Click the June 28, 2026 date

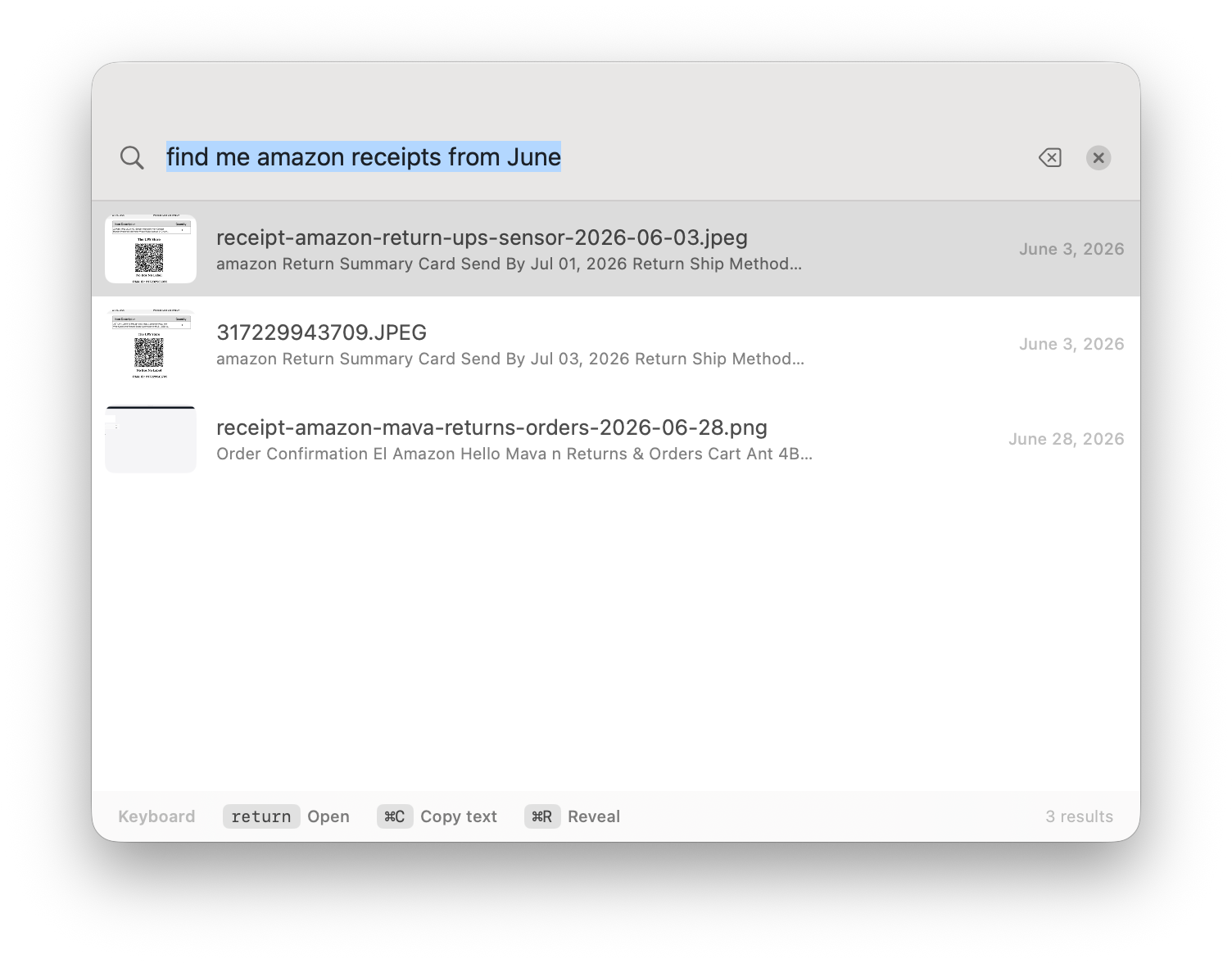coord(1066,439)
